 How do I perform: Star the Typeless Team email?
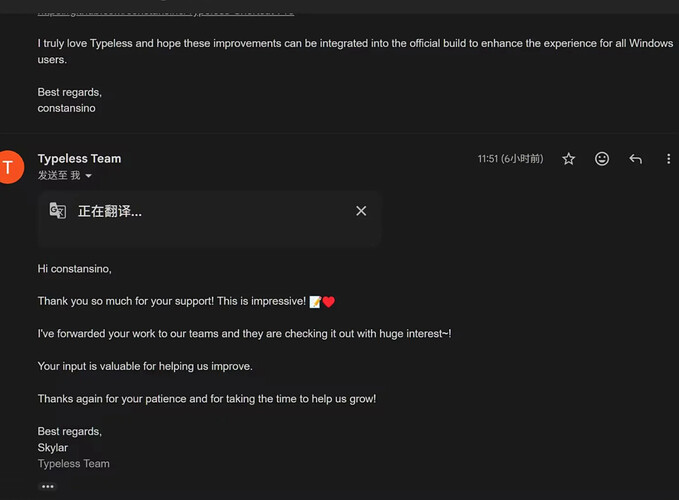[x=568, y=159]
